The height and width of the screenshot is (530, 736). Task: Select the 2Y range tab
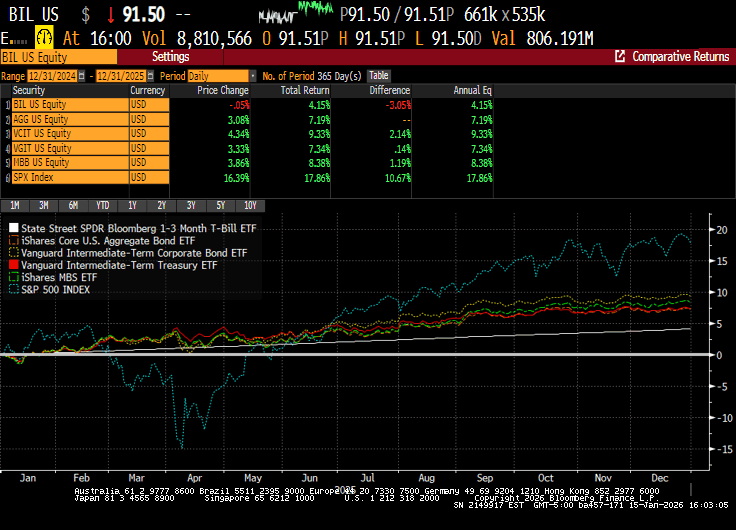[162, 206]
